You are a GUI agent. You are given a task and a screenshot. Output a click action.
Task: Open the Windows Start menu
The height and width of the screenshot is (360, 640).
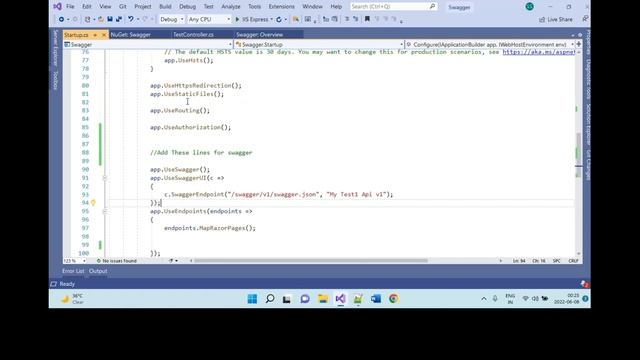tap(252, 299)
